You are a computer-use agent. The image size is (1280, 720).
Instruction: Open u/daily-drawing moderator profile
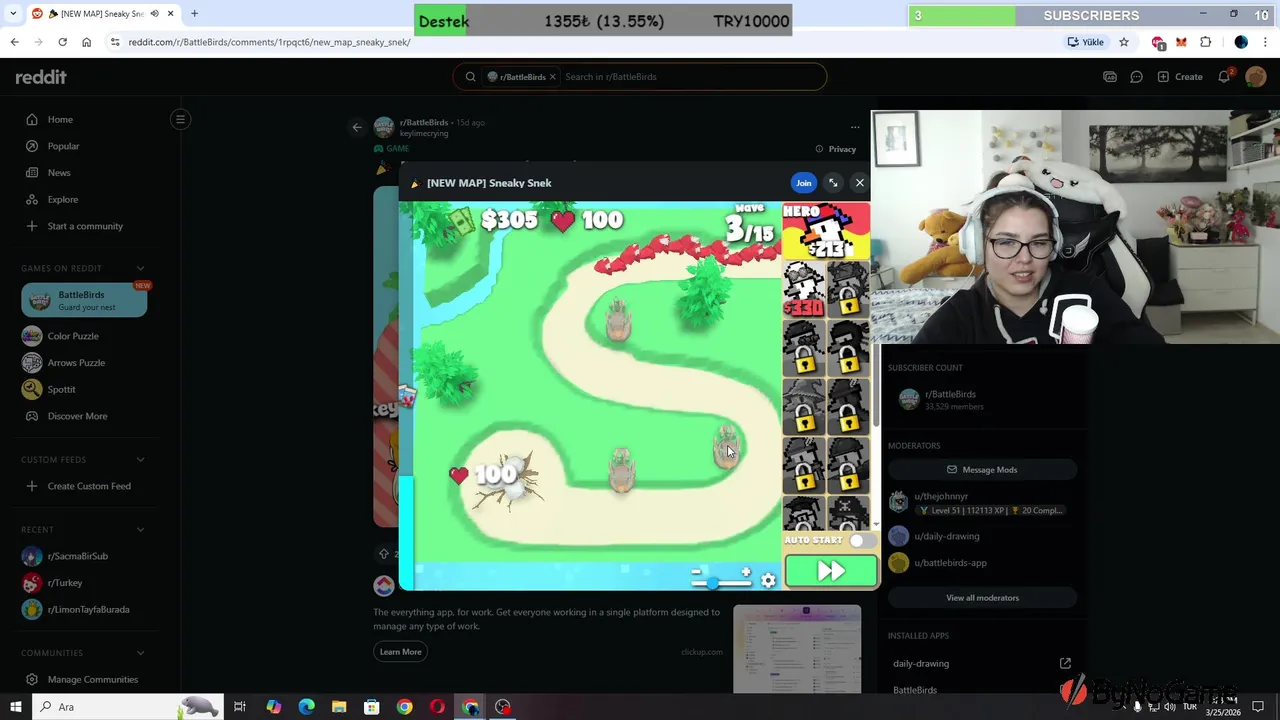click(946, 536)
